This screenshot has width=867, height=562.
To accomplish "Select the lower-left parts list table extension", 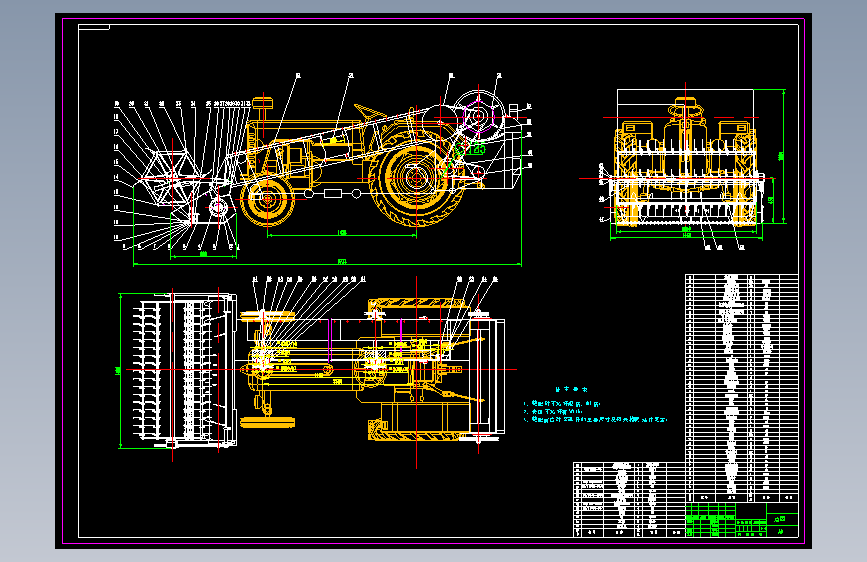I will coord(629,499).
